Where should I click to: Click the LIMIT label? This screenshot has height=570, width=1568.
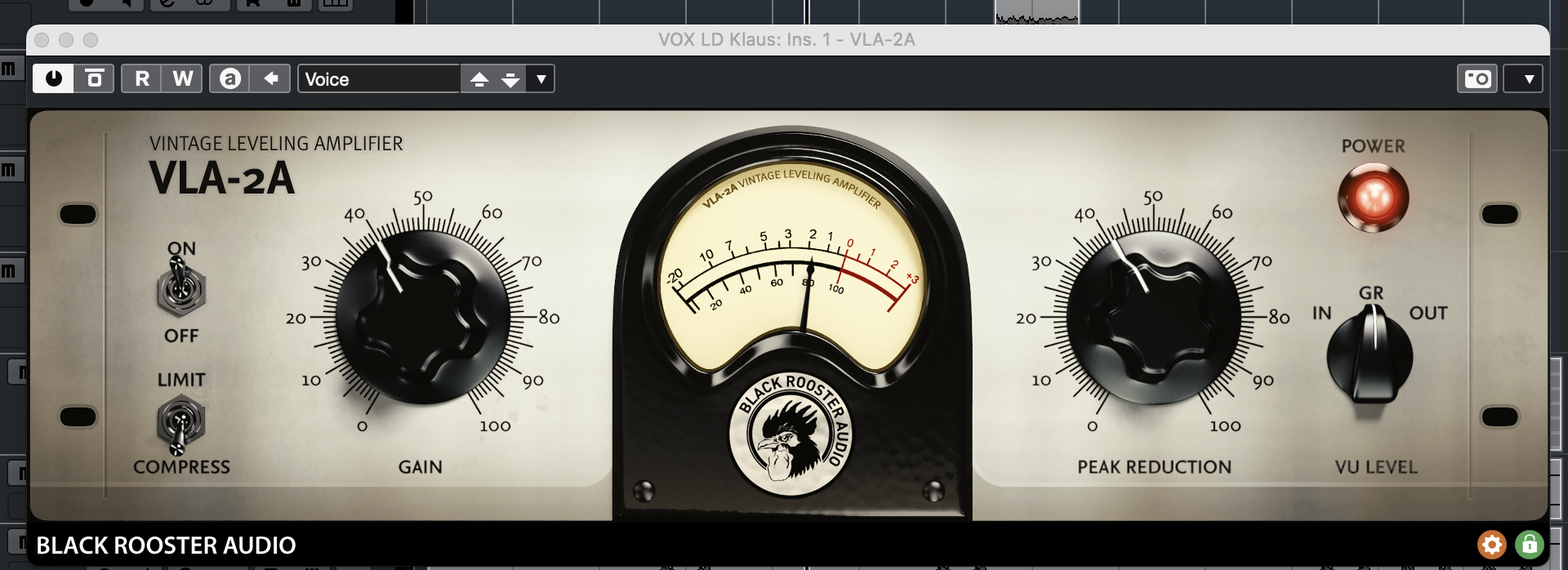(x=181, y=380)
